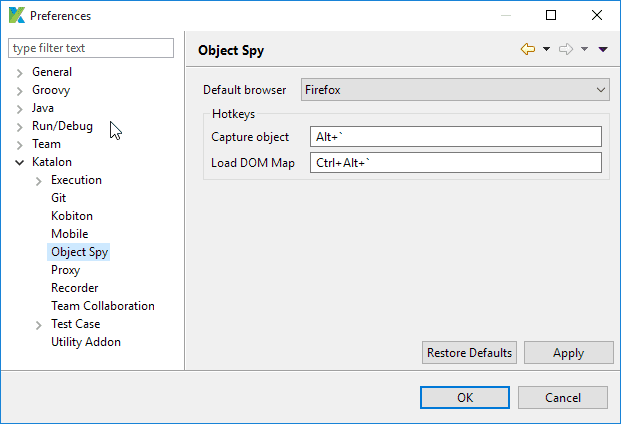621x424 pixels.
Task: Open the view menu triangle in header
Action: (603, 49)
